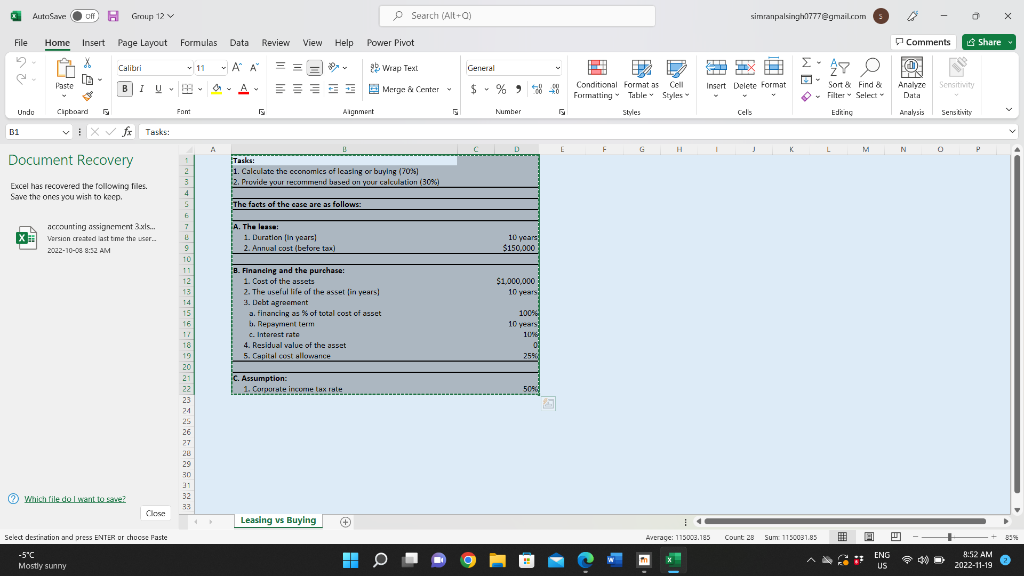Viewport: 1024px width, 576px height.
Task: Click the AutoSum sigma icon
Action: (807, 63)
